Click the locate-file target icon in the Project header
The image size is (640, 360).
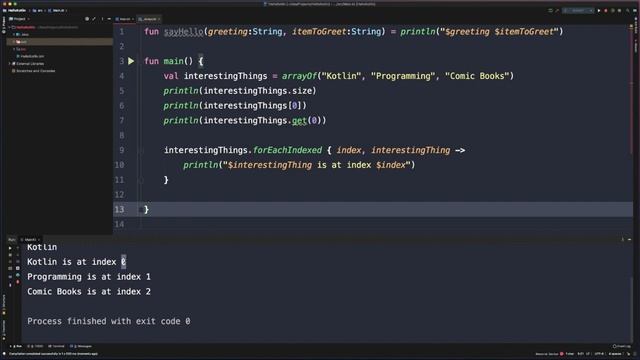click(87, 19)
